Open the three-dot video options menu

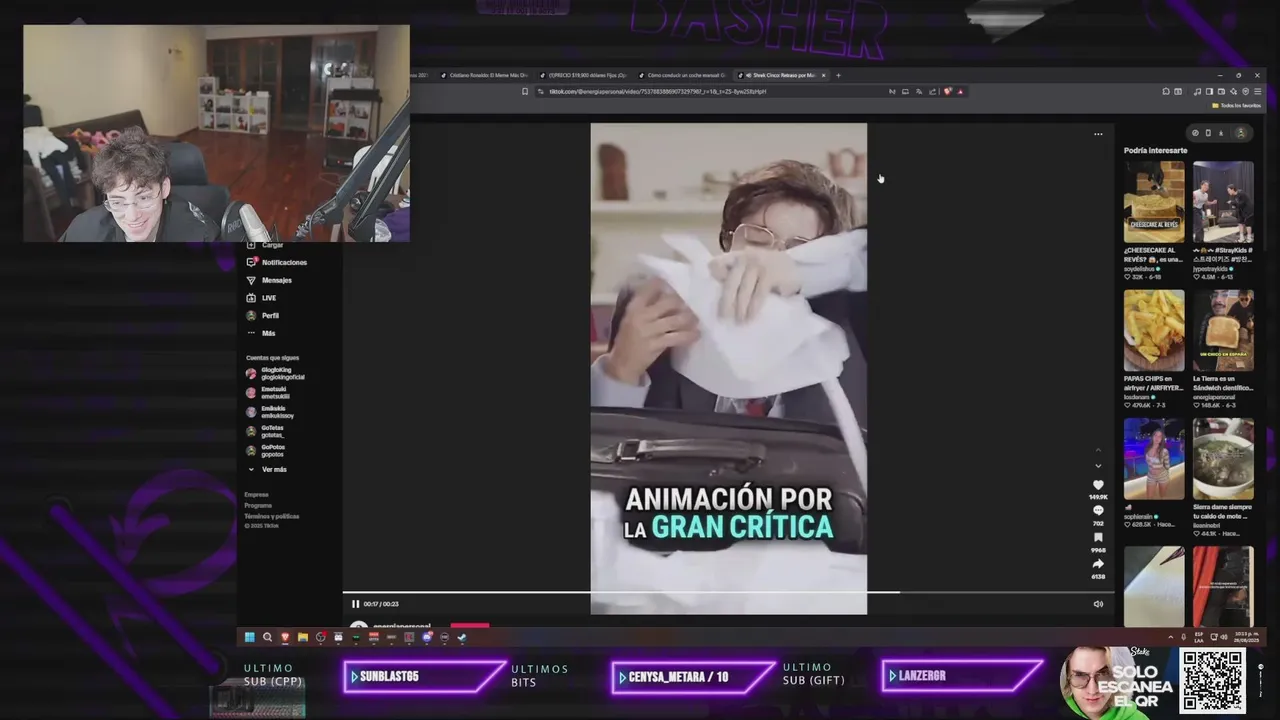(x=1098, y=134)
